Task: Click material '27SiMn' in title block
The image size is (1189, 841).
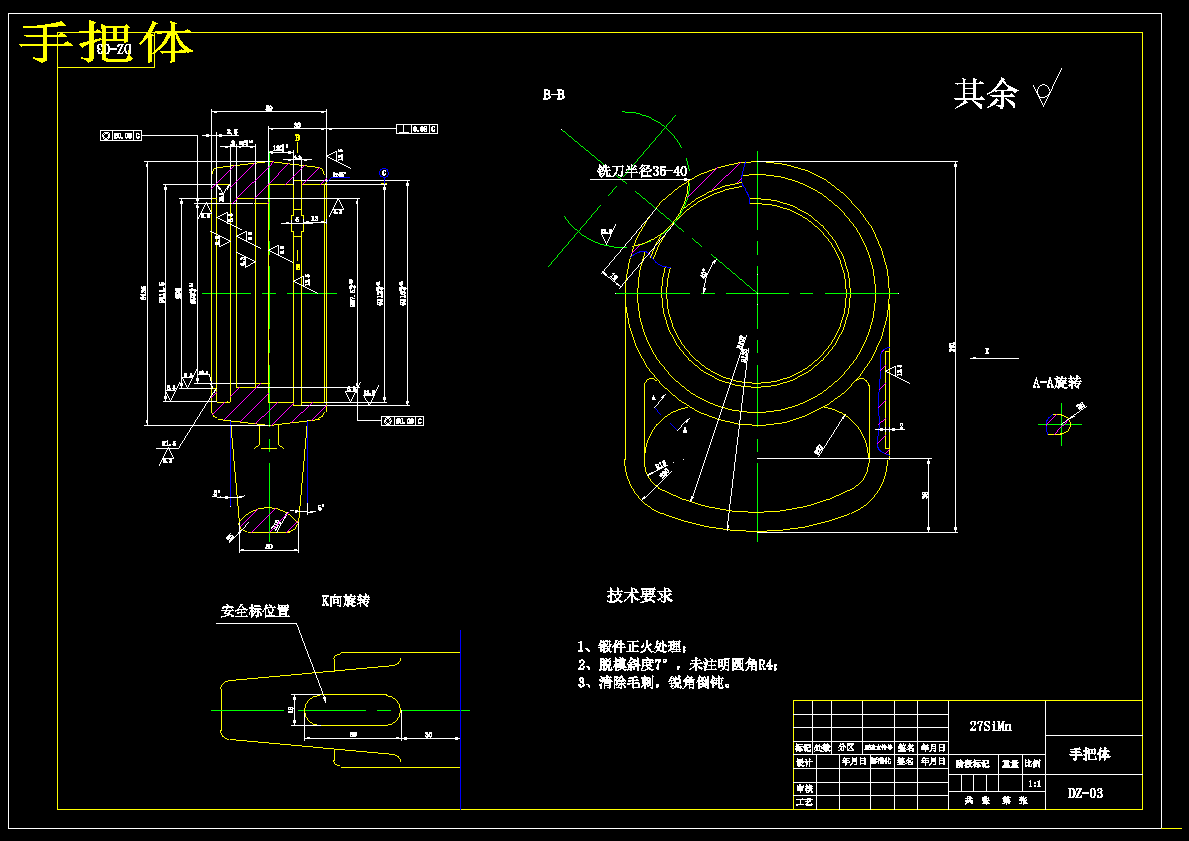Action: pyautogui.click(x=990, y=726)
